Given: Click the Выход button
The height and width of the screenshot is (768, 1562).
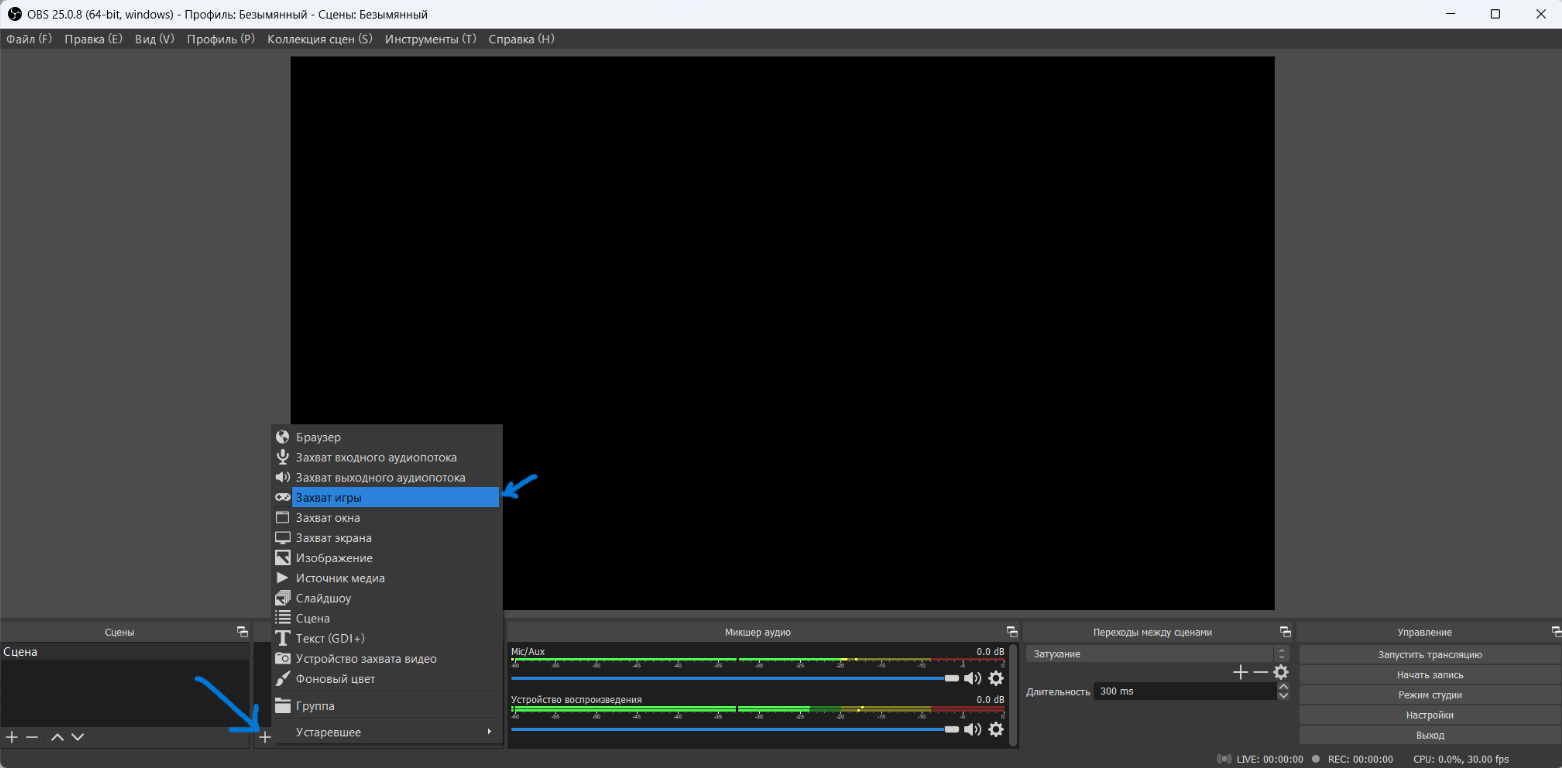Looking at the screenshot, I should click(1430, 735).
